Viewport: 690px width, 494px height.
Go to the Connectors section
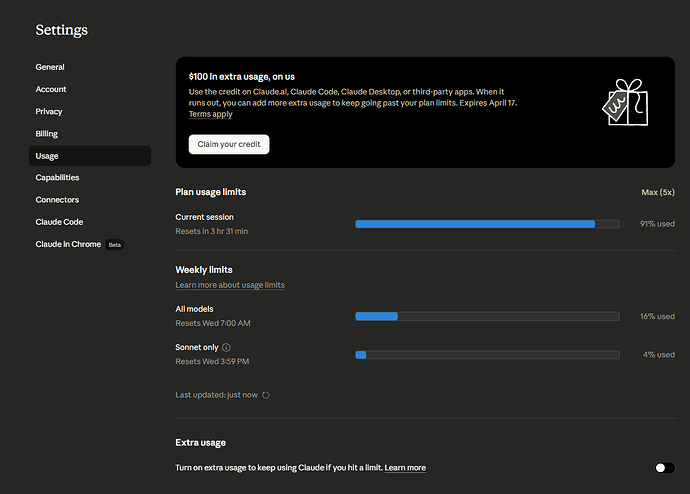click(x=57, y=200)
